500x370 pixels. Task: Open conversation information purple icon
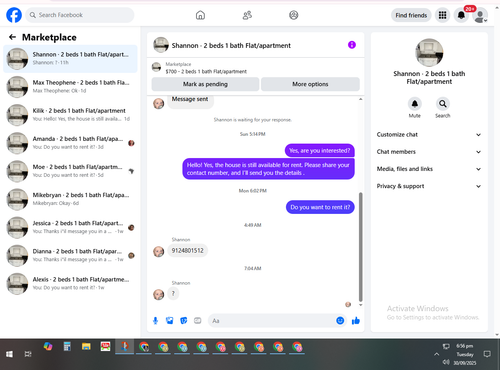tap(352, 45)
